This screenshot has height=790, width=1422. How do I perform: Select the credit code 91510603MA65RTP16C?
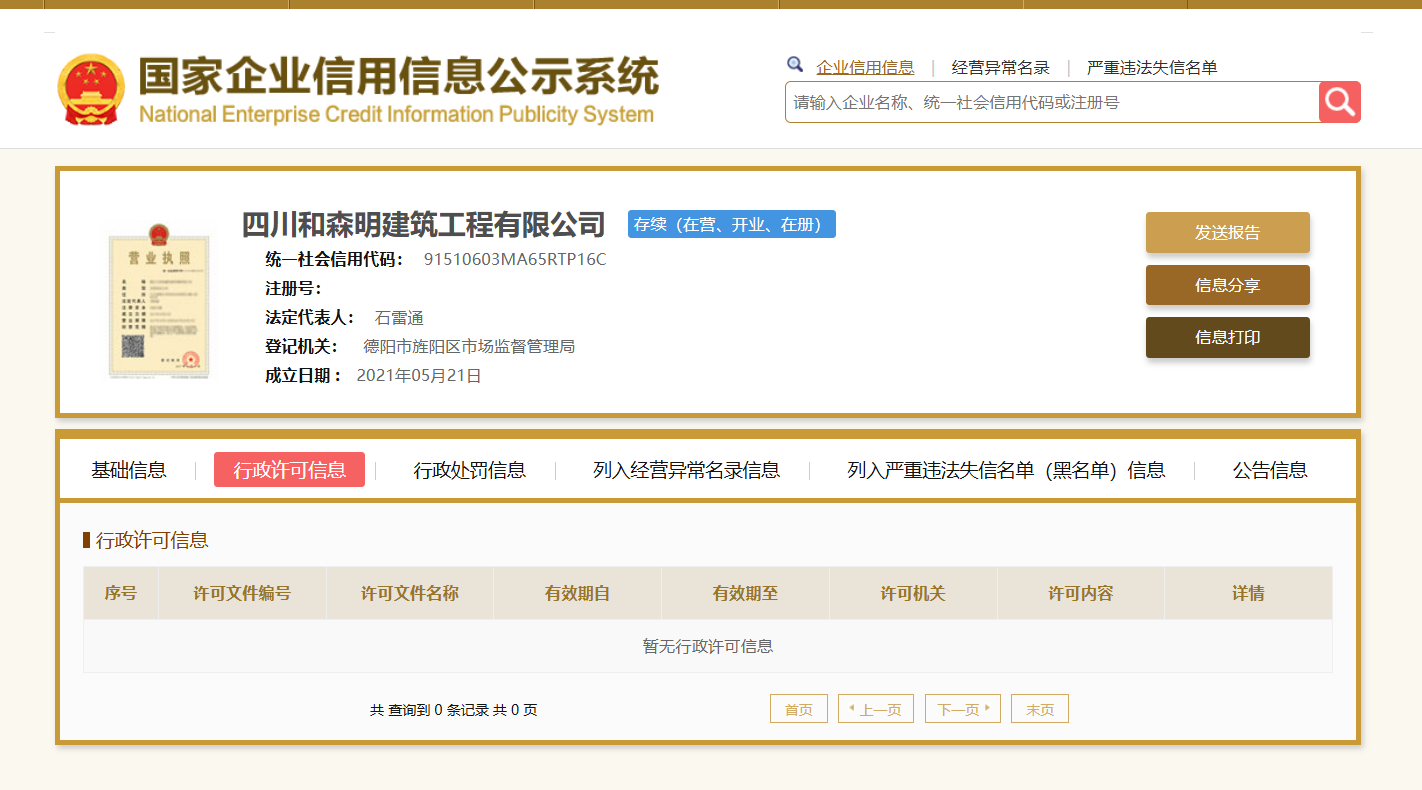click(515, 260)
